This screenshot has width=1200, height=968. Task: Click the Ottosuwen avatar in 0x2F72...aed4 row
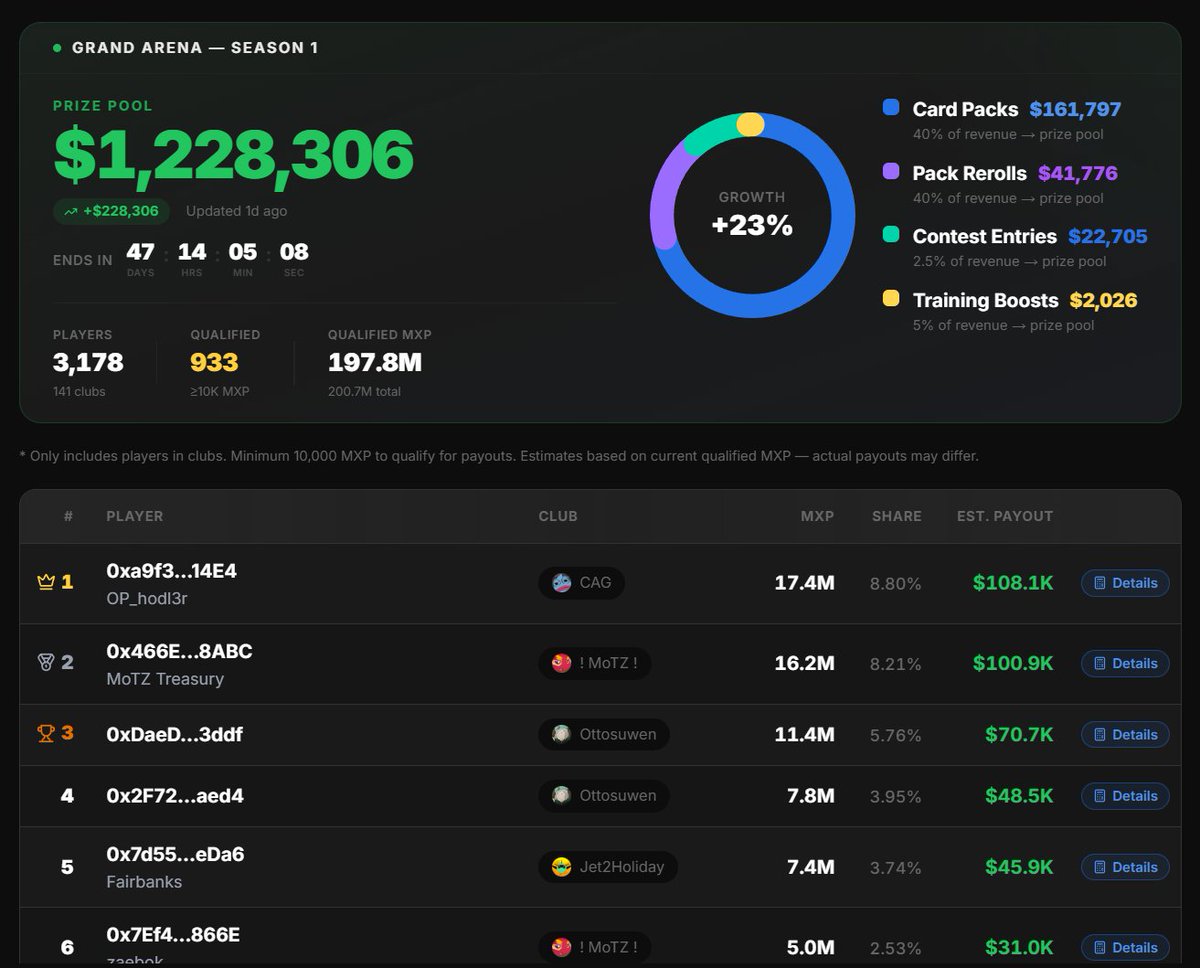[x=561, y=796]
